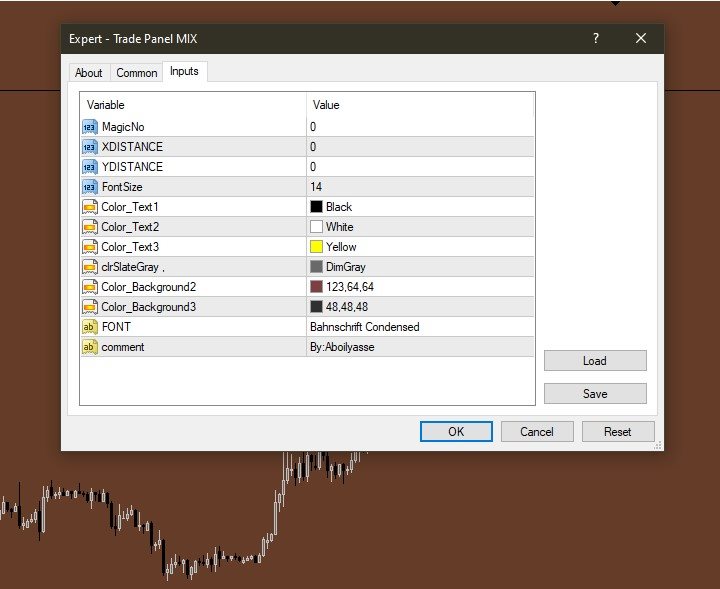
Task: Click the integer icon beside MagicNo
Action: pos(90,127)
